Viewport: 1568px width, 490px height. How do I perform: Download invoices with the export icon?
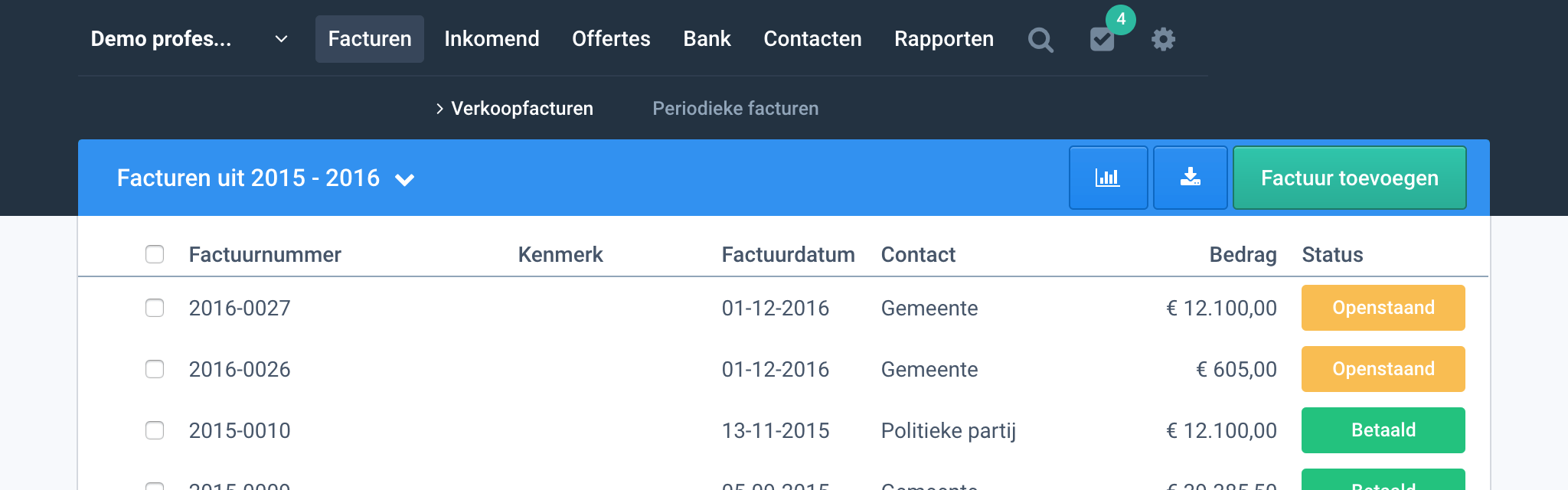pyautogui.click(x=1190, y=178)
